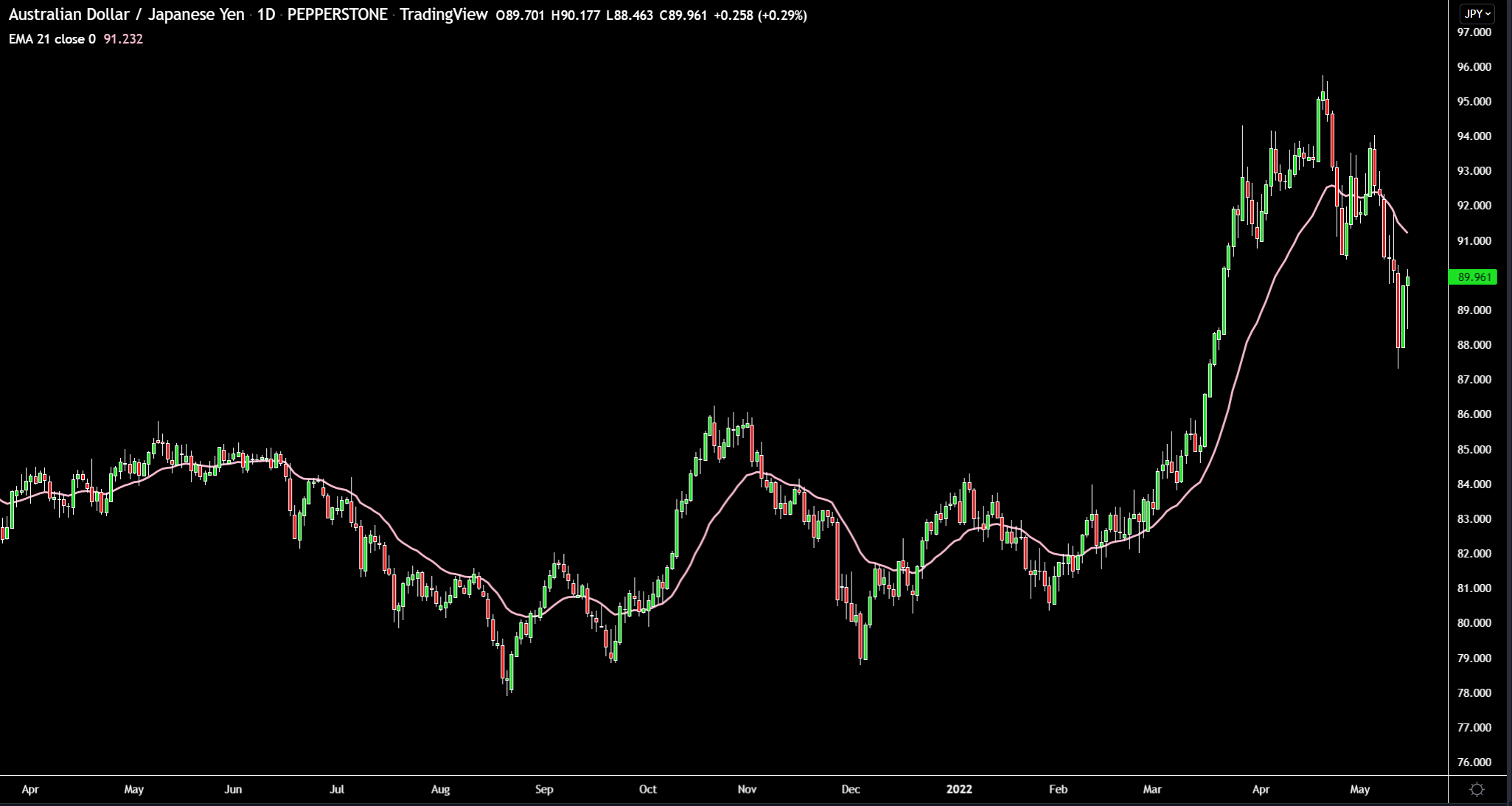Click the 85.000 price axis label

coord(1474,450)
